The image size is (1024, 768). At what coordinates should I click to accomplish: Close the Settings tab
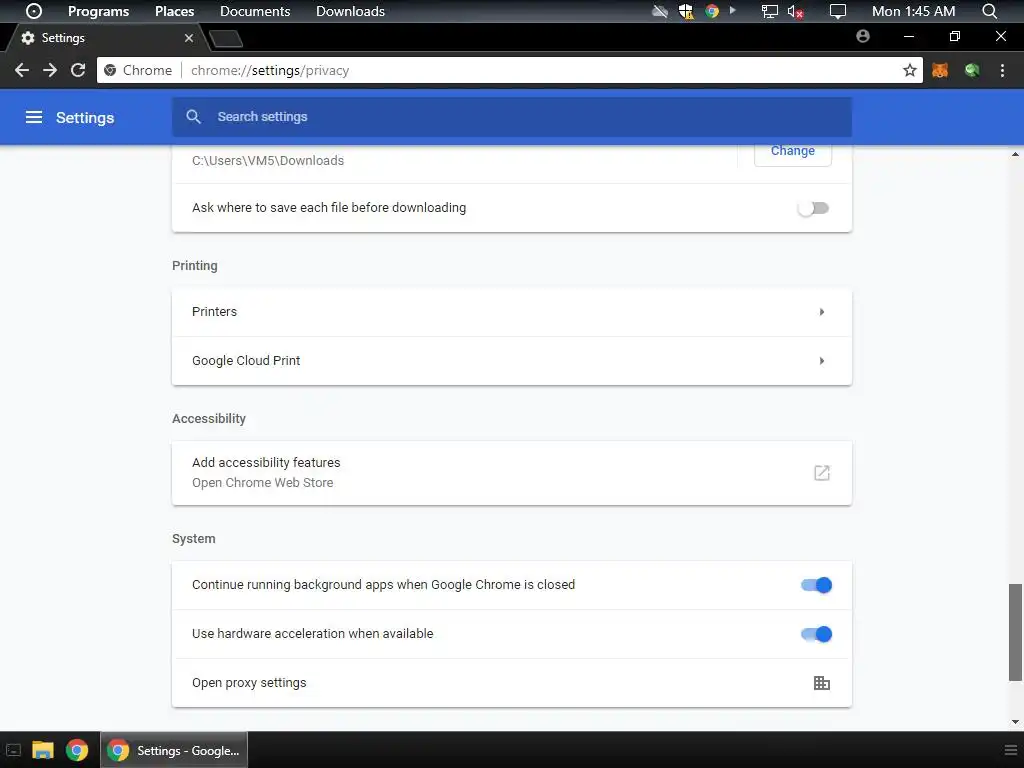coord(189,38)
